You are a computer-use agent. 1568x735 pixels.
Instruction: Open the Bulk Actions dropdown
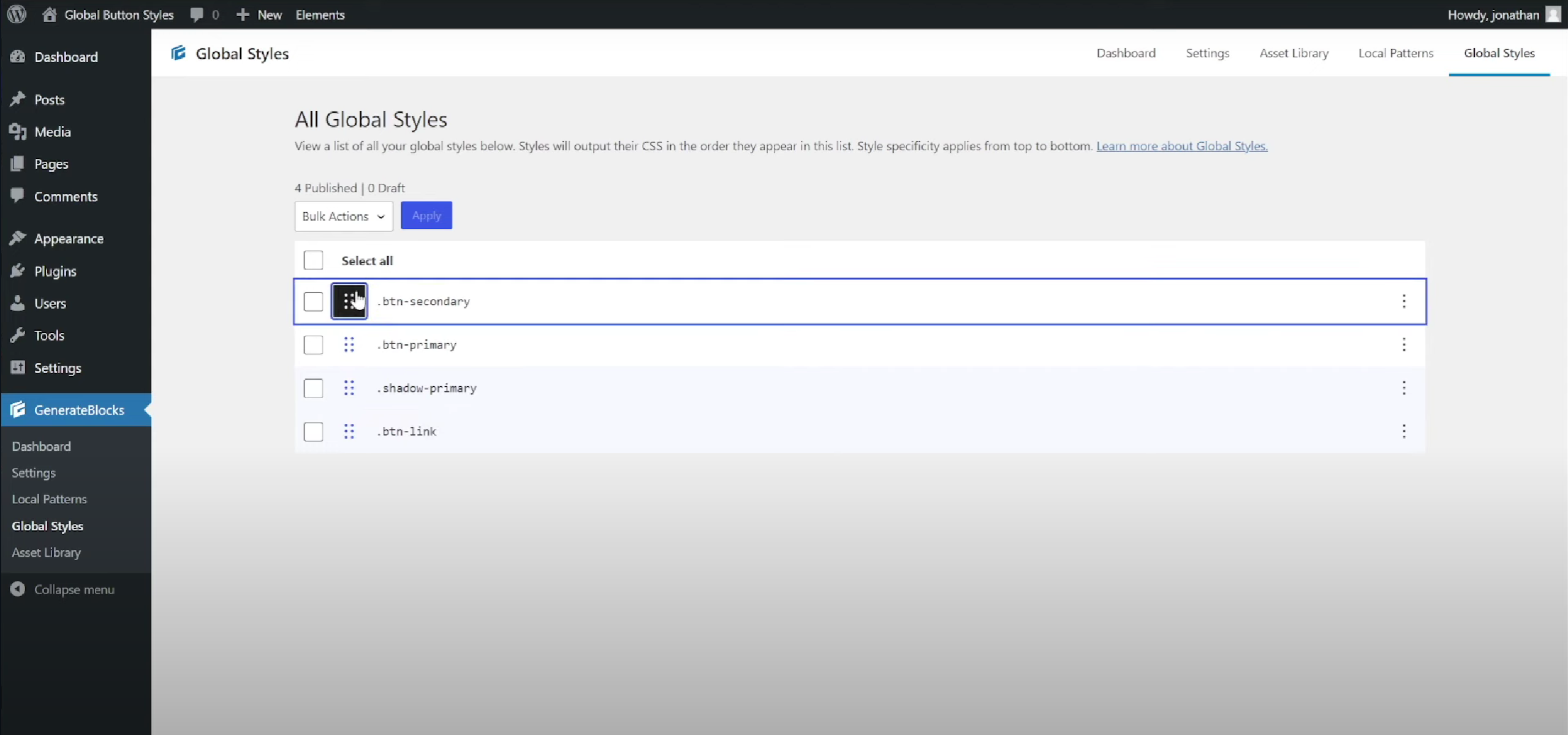pyautogui.click(x=343, y=216)
